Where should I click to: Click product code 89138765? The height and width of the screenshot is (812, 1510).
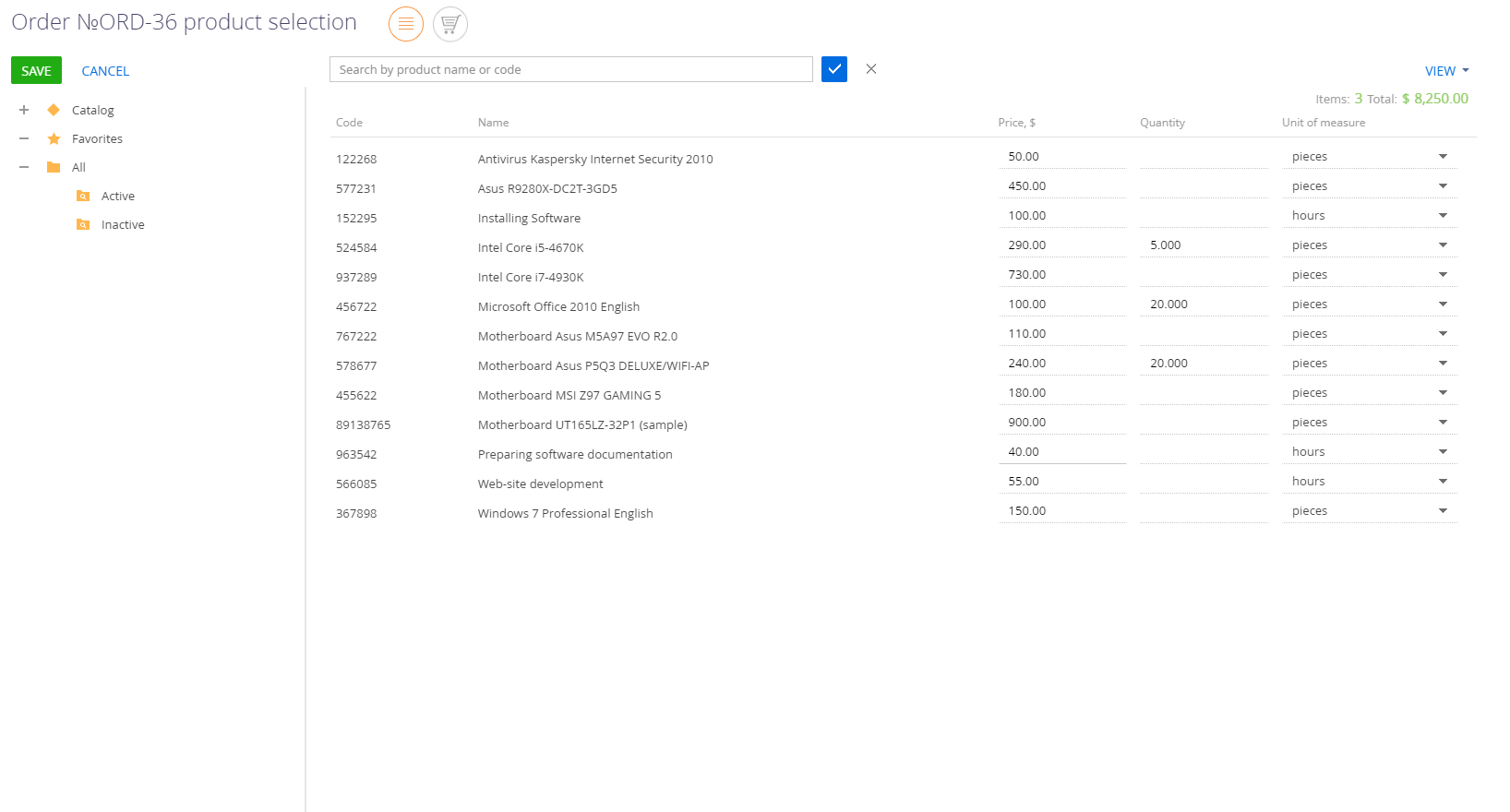[x=364, y=424]
